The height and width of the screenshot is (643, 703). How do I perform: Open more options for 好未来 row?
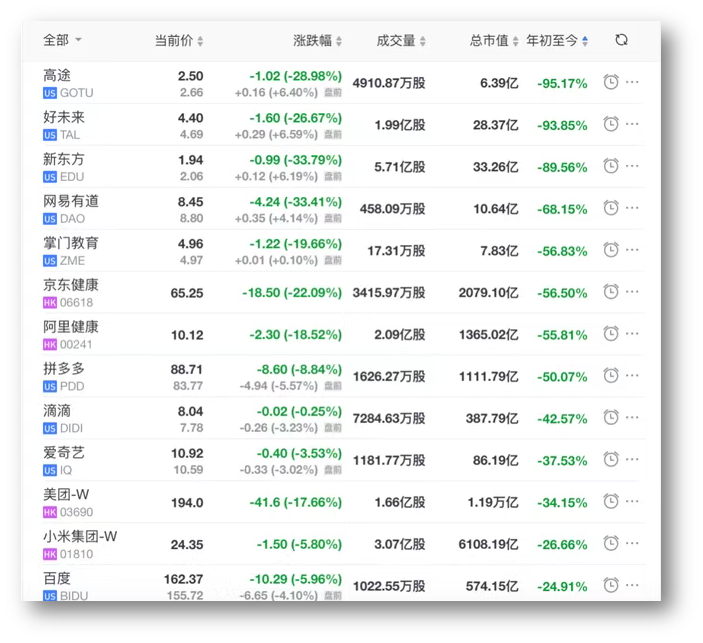pos(632,124)
